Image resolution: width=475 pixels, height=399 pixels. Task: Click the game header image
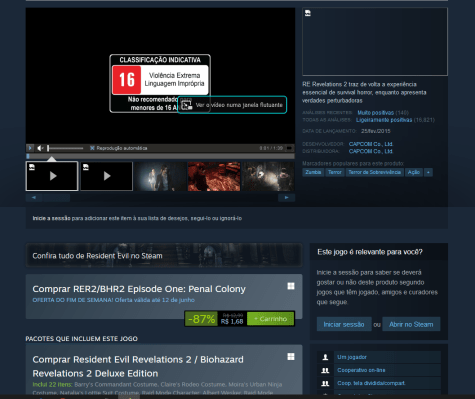(x=375, y=42)
